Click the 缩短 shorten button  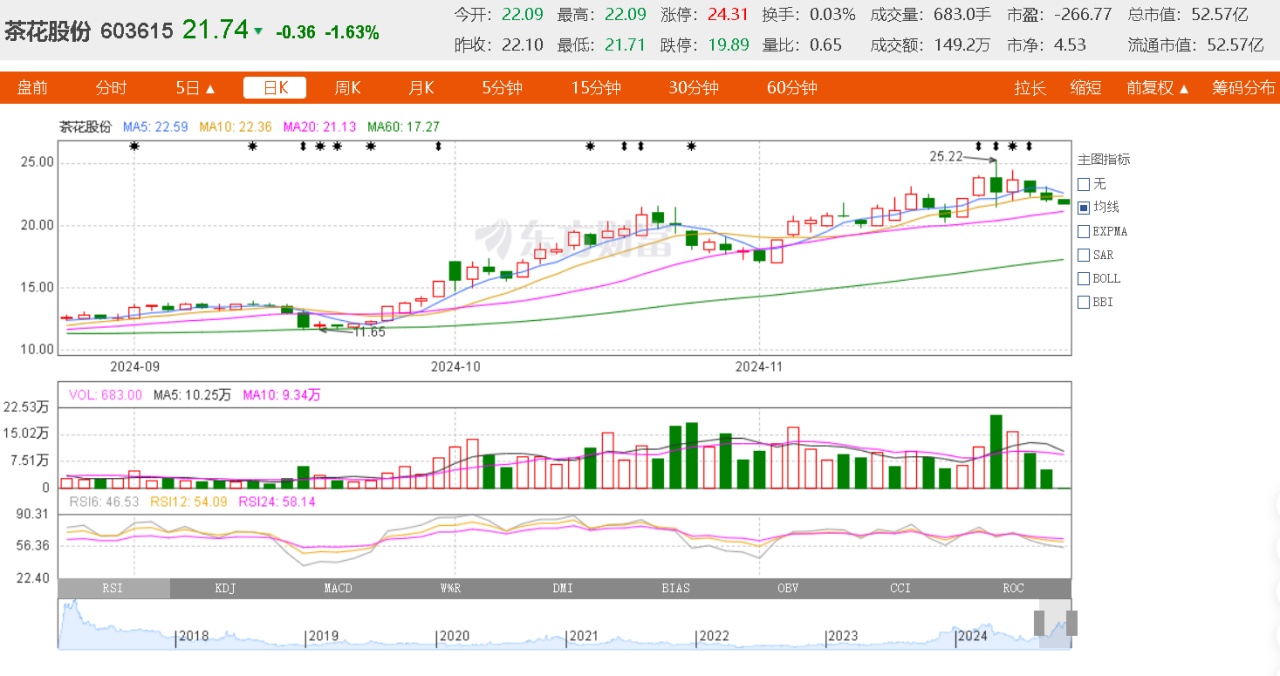(1086, 88)
